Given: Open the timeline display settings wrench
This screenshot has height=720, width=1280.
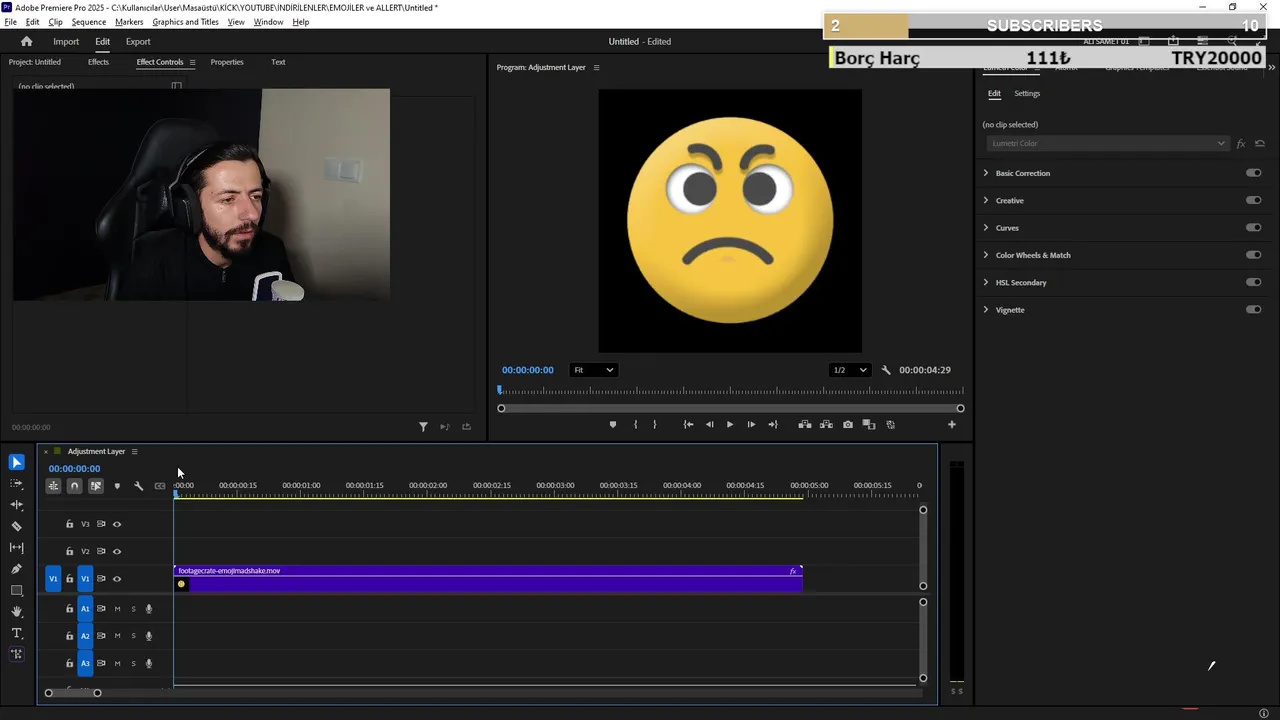Looking at the screenshot, I should pos(138,486).
